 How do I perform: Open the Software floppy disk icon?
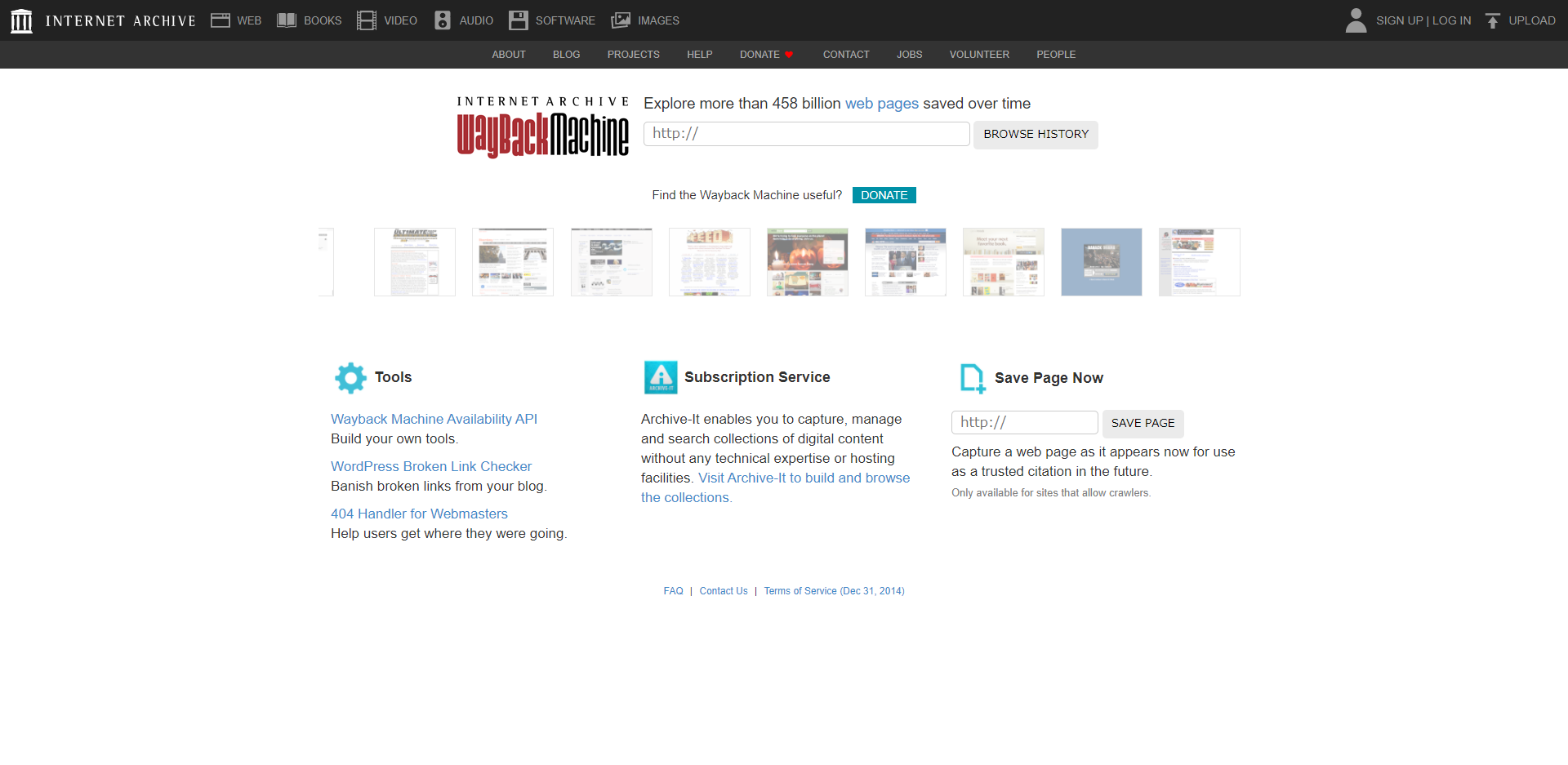(519, 20)
